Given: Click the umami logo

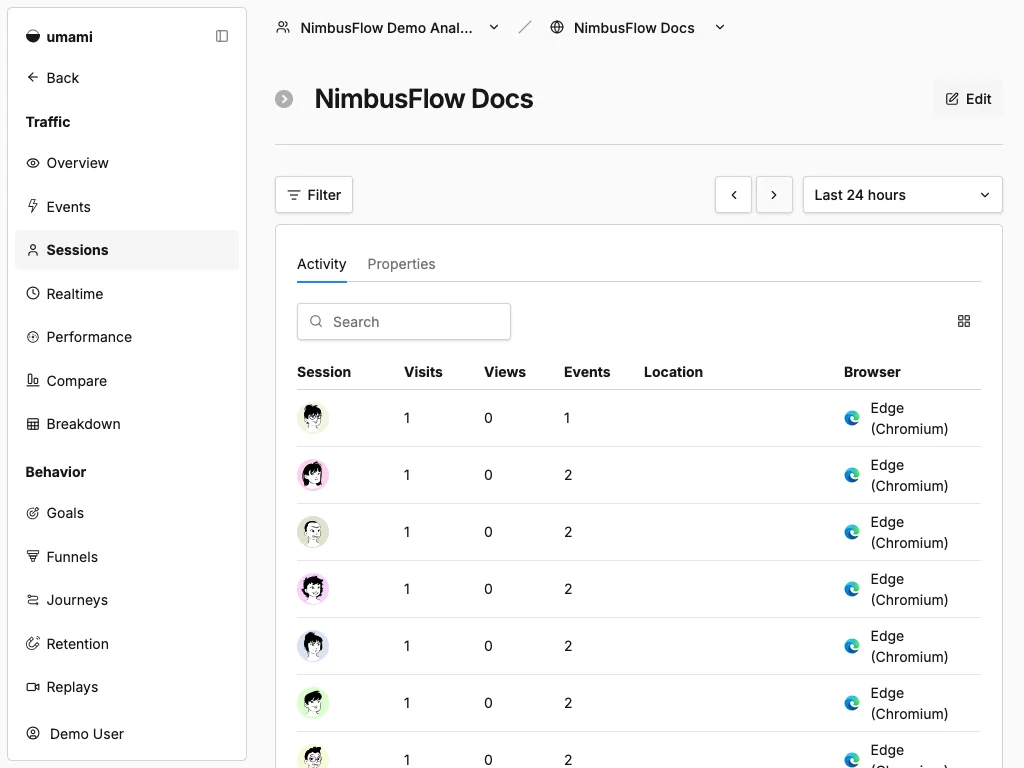Looking at the screenshot, I should (59, 37).
